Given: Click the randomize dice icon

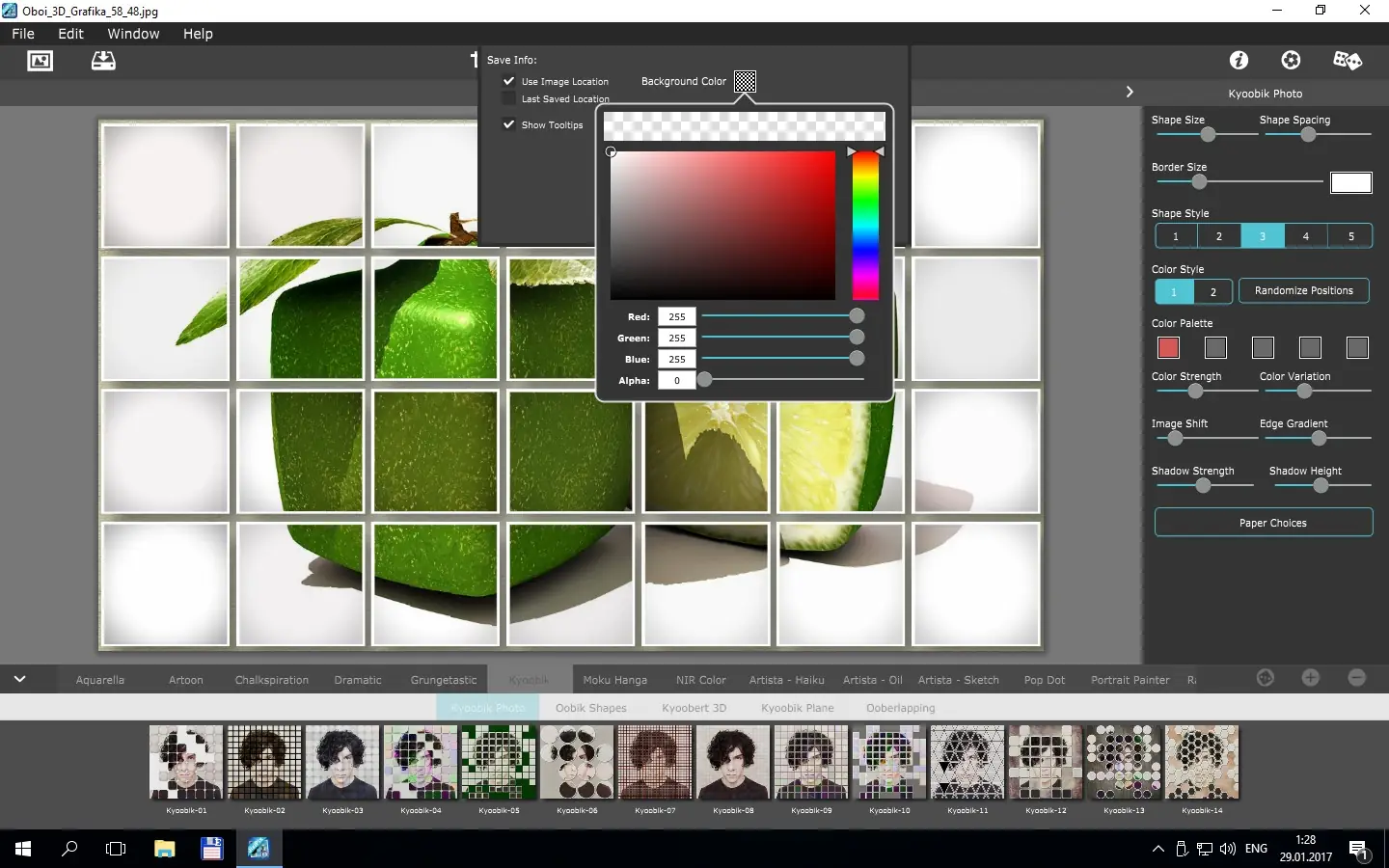Looking at the screenshot, I should click(x=1347, y=61).
